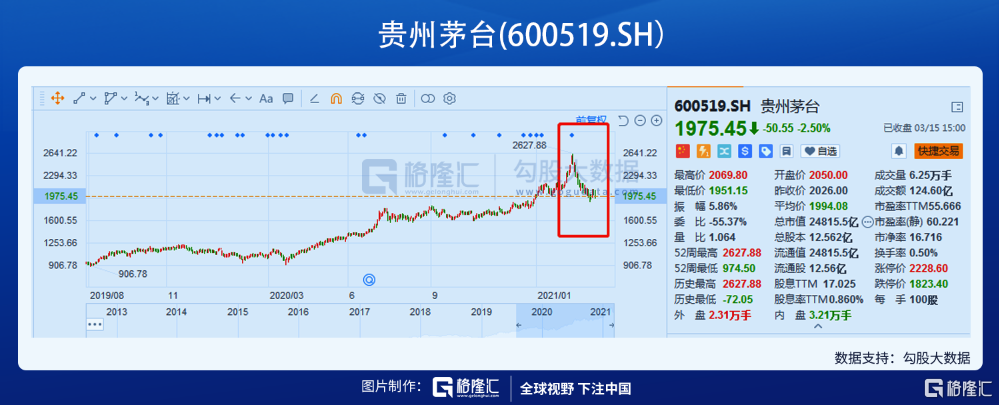Image resolution: width=999 pixels, height=405 pixels.
Task: Zoom in chart with plus circle
Action: tap(657, 120)
